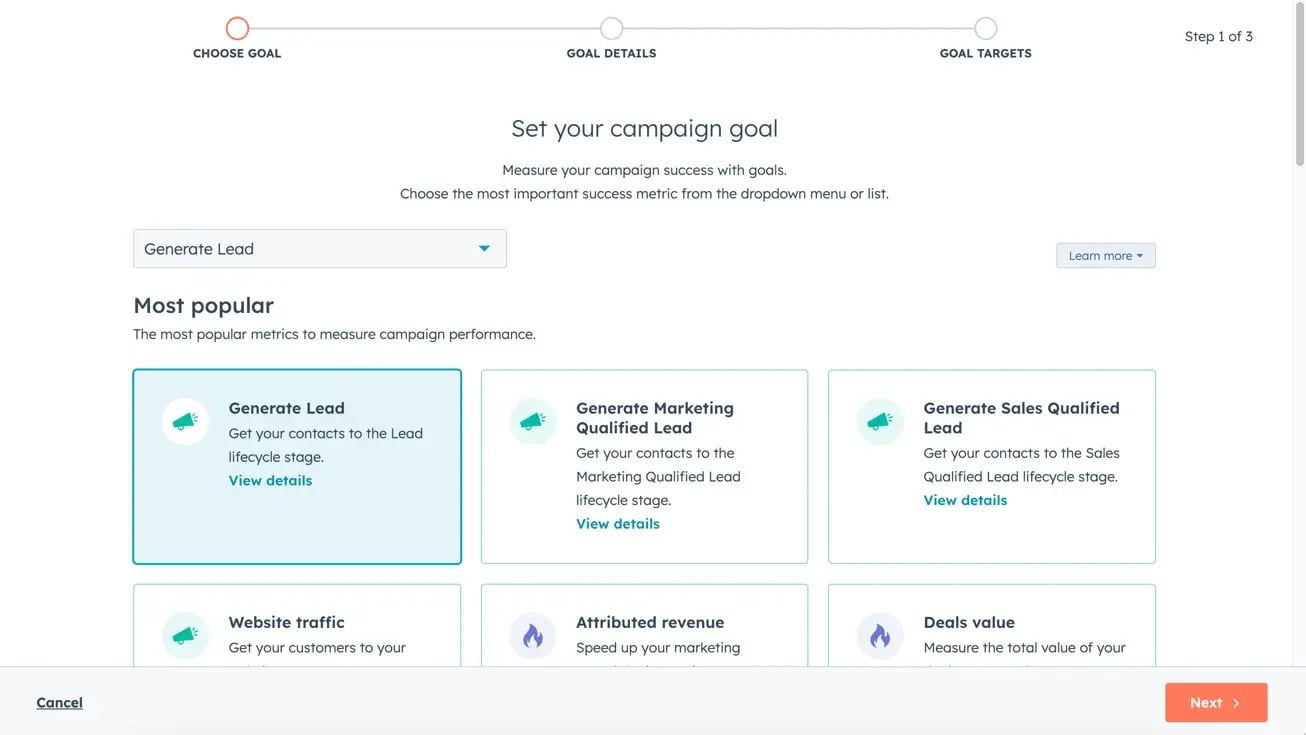The height and width of the screenshot is (735, 1306).
Task: View details for Generate Lead
Action: tap(270, 481)
